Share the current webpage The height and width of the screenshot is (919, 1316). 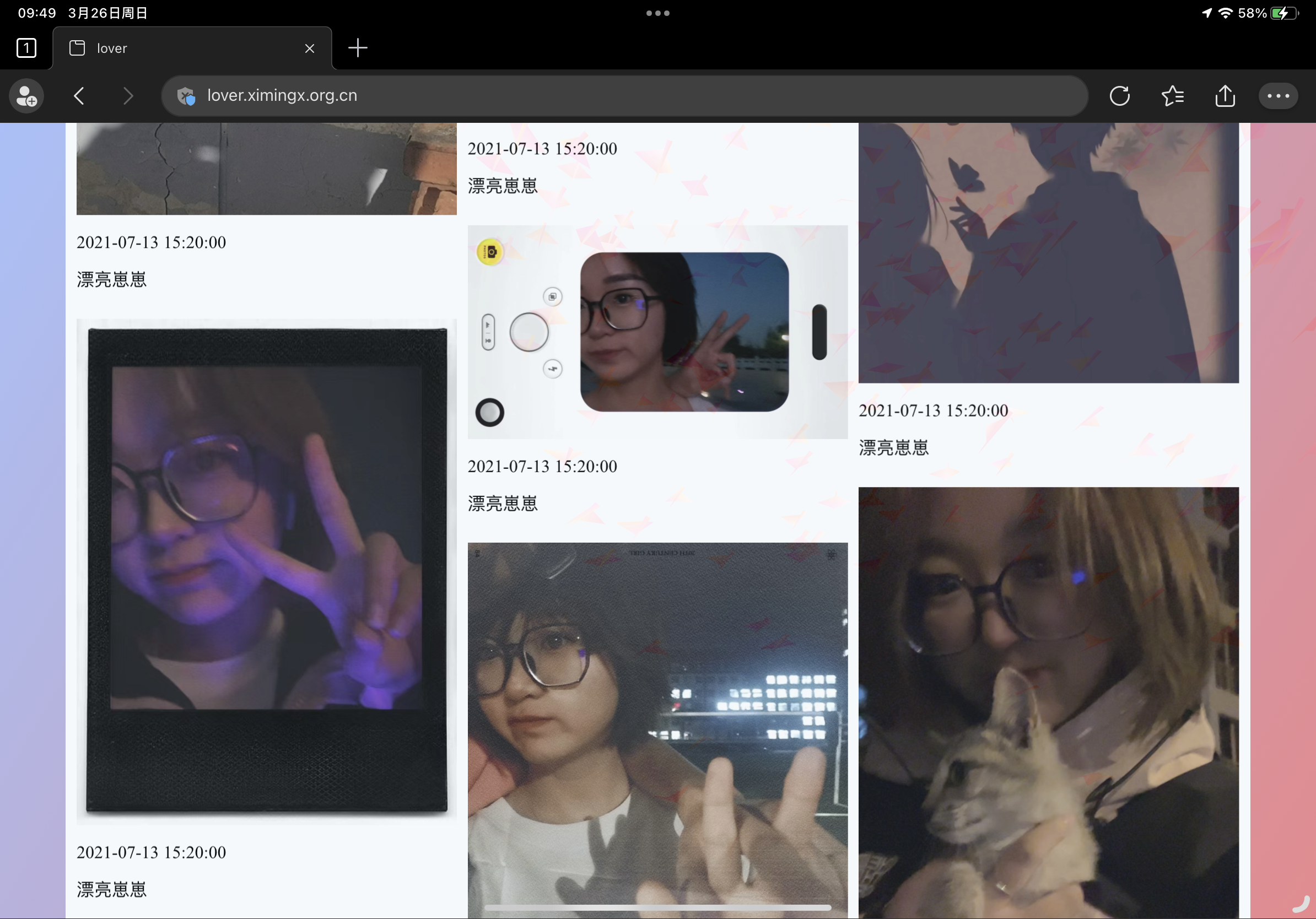coord(1225,96)
